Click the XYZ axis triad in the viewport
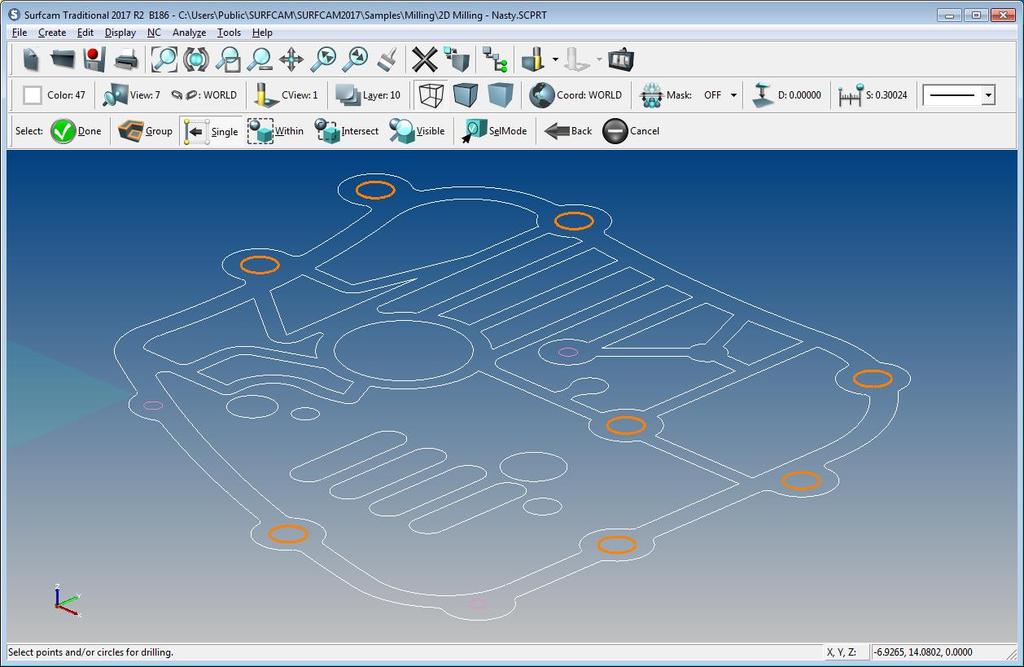The width and height of the screenshot is (1024, 667). pos(66,600)
